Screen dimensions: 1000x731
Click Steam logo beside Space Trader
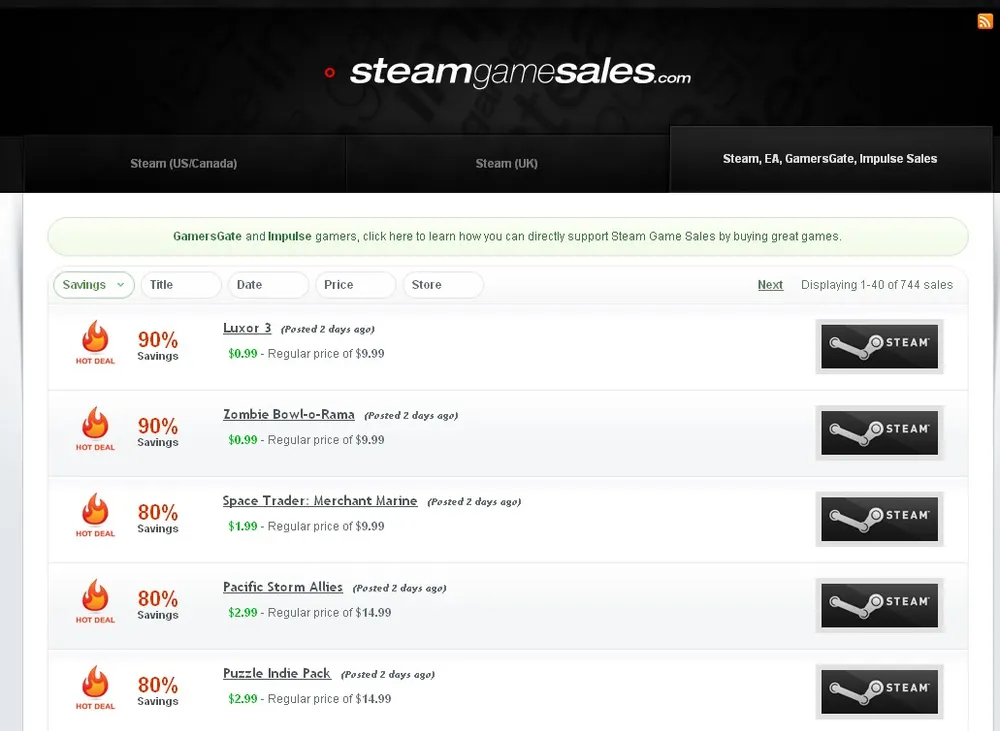coord(879,519)
